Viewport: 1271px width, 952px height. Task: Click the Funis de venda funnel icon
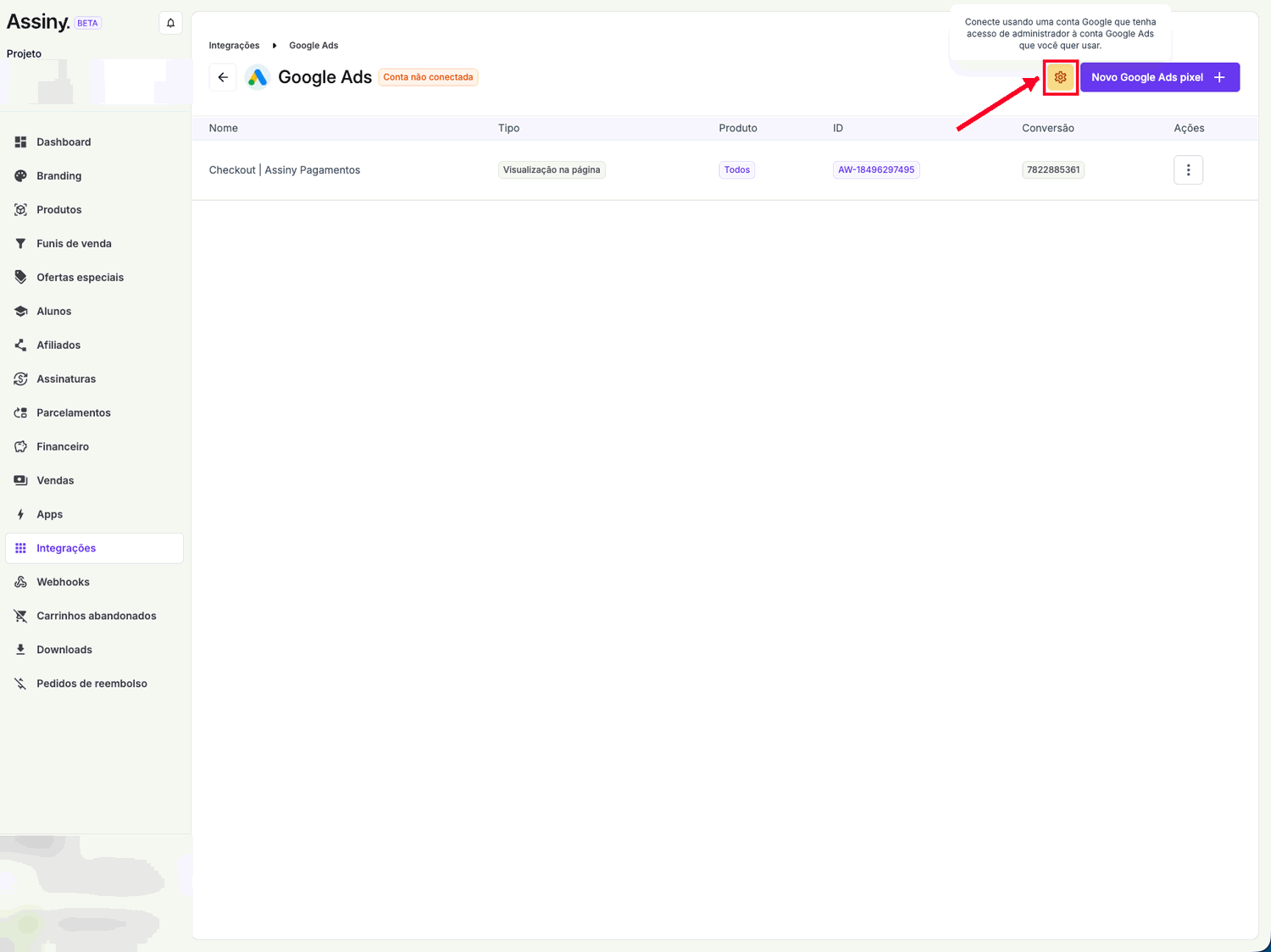pyautogui.click(x=21, y=244)
